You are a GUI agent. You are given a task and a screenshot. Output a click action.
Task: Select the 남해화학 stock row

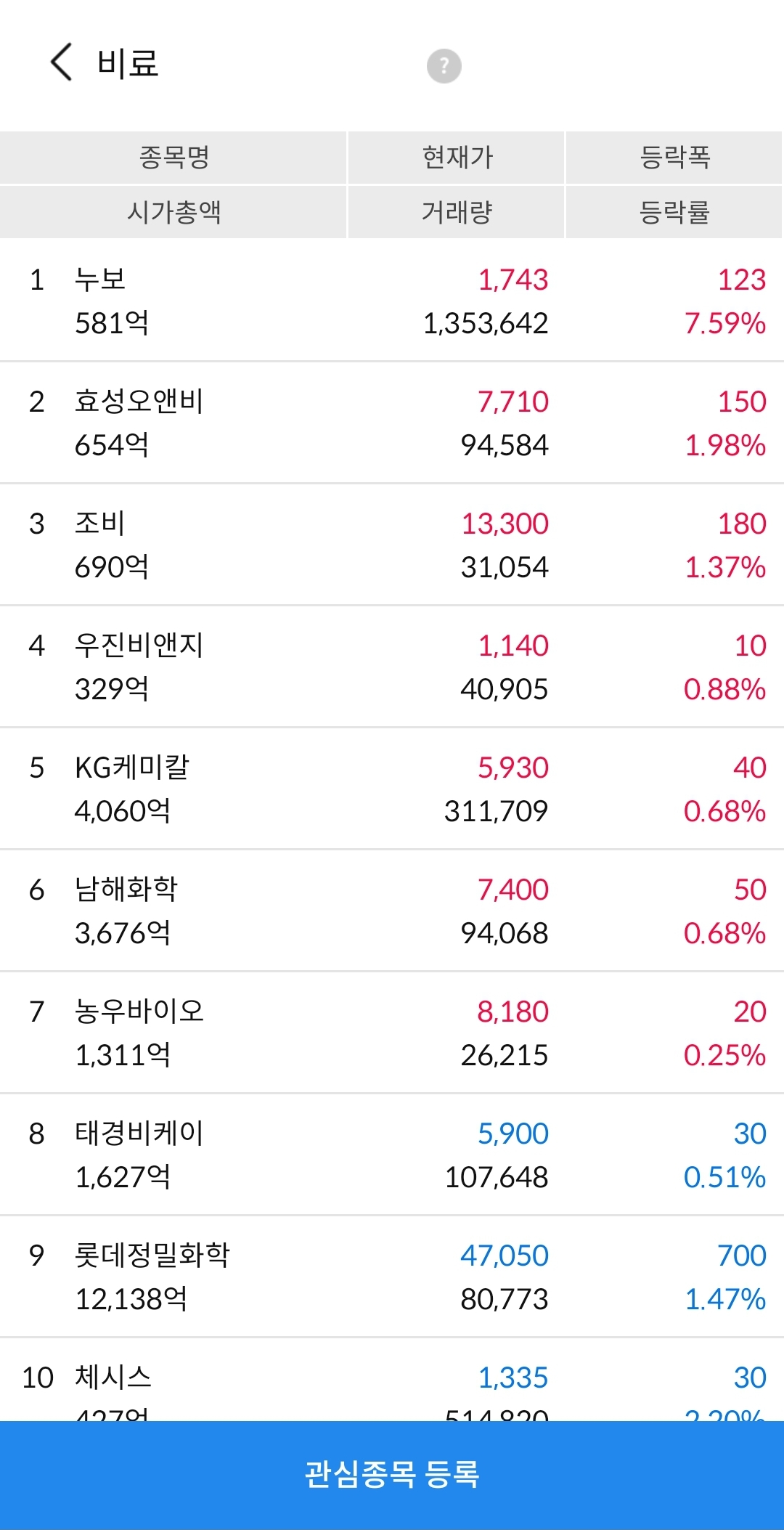click(392, 911)
